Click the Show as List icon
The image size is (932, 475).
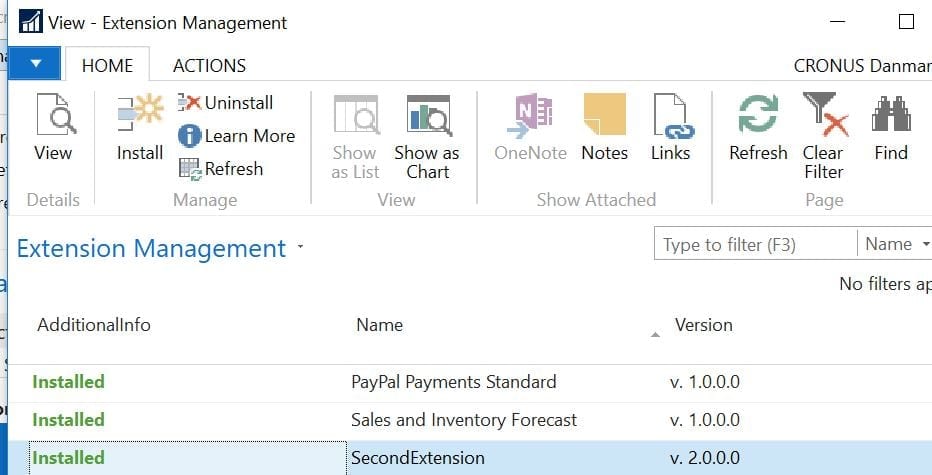356,114
